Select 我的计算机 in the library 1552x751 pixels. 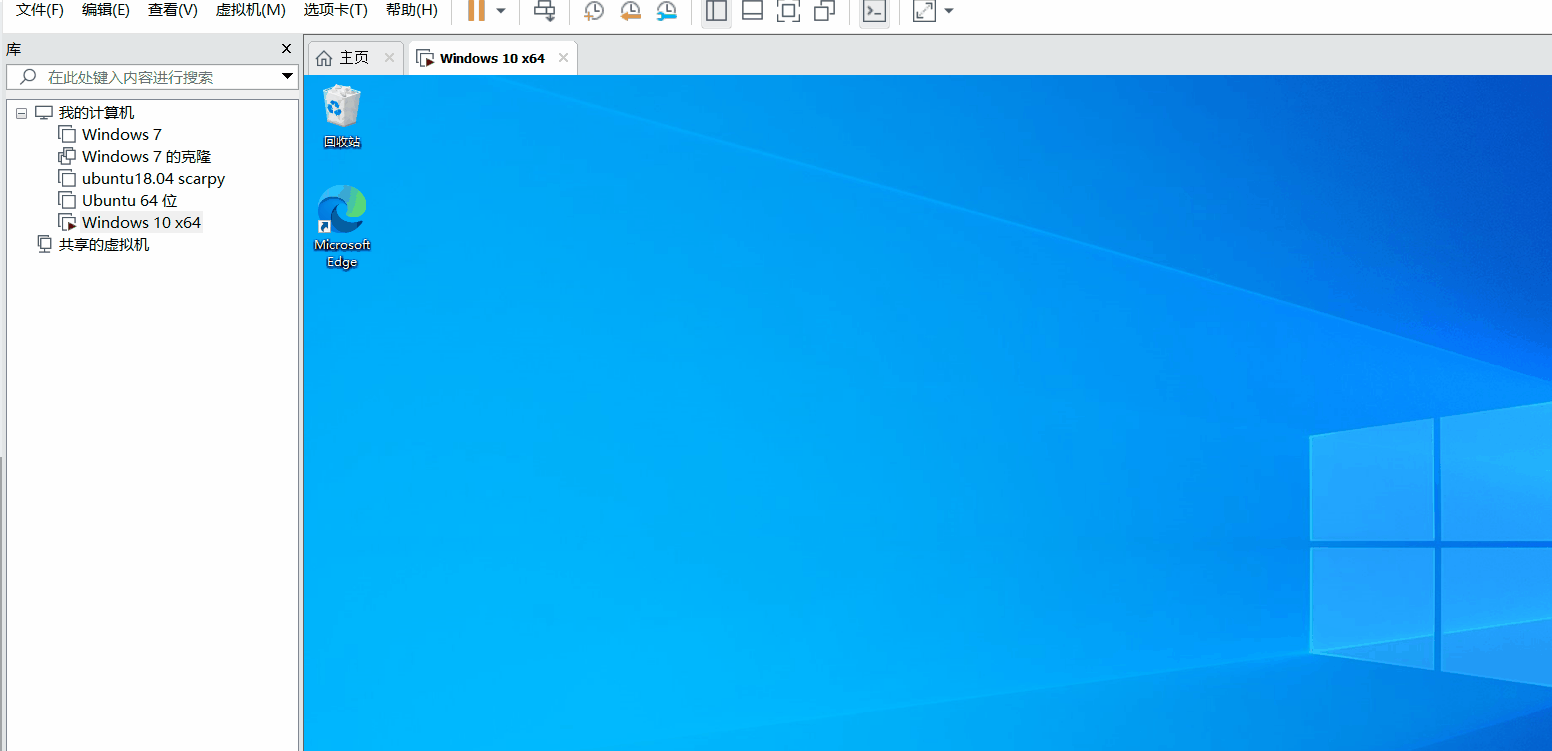click(x=96, y=113)
